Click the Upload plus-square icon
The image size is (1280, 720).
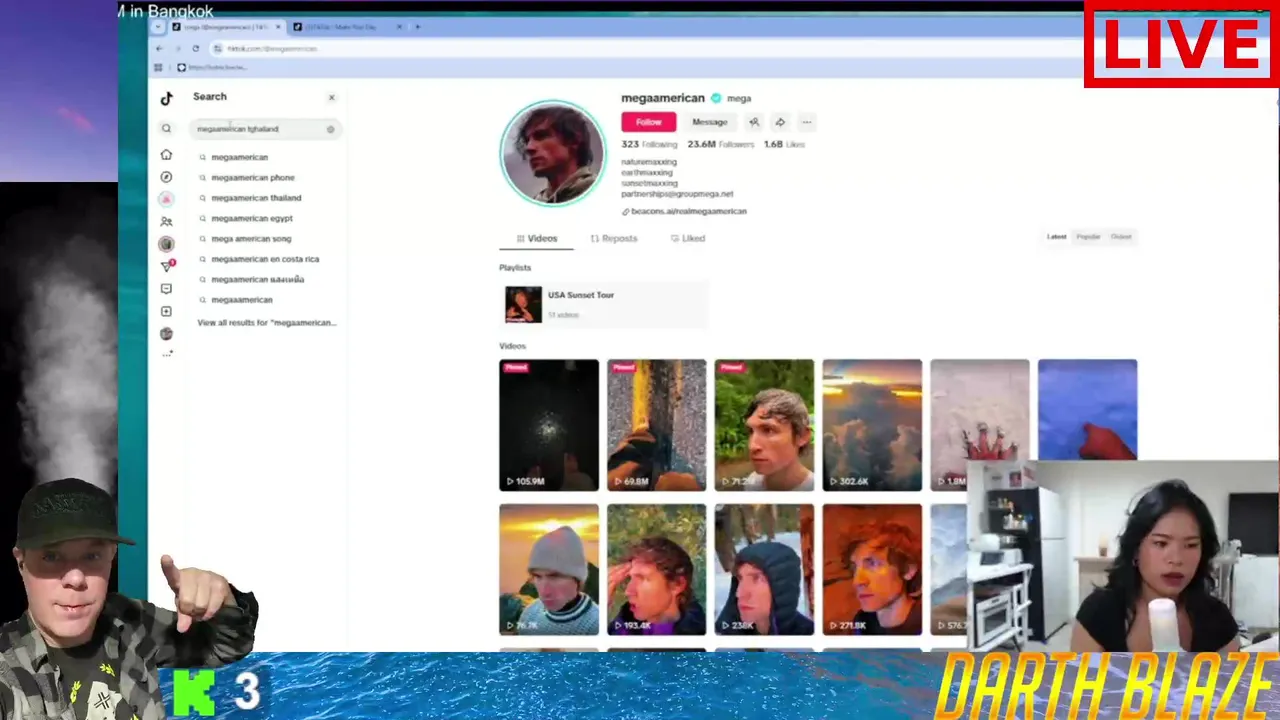coord(167,311)
